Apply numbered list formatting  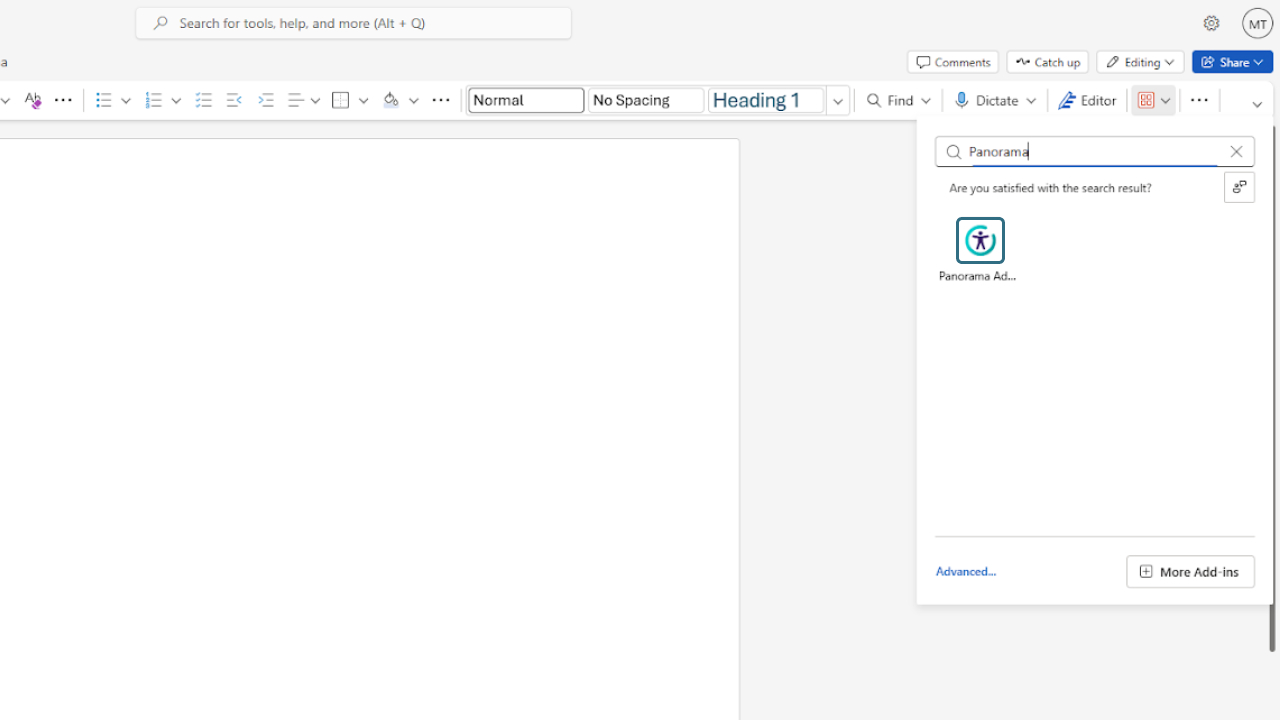tap(153, 100)
